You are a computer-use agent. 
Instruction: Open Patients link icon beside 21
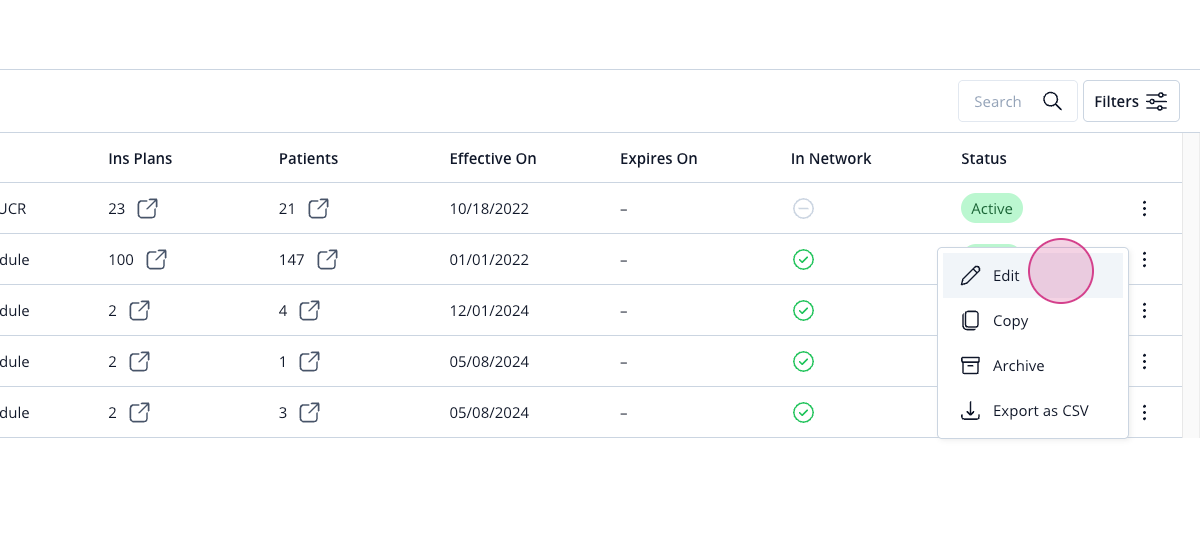pyautogui.click(x=318, y=209)
